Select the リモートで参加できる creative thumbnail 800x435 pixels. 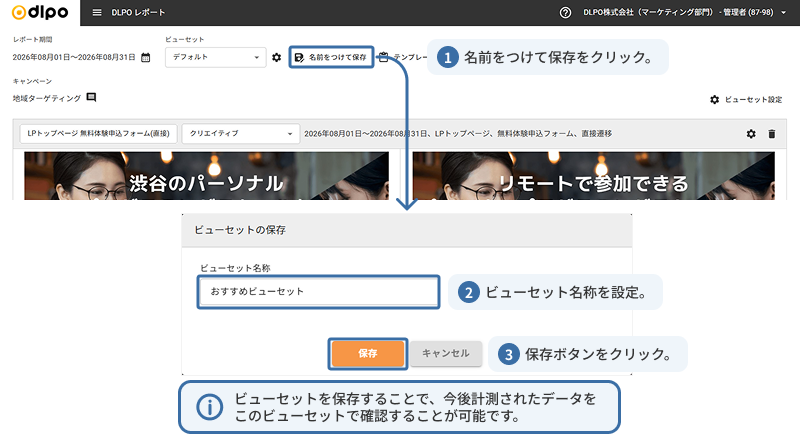pos(593,175)
